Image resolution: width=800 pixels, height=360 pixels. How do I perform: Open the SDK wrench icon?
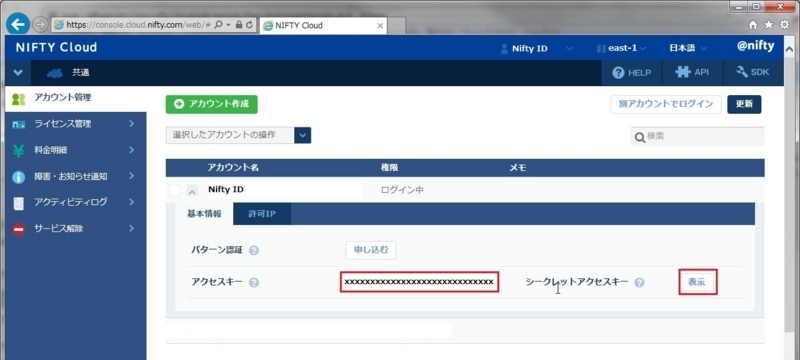(x=742, y=72)
